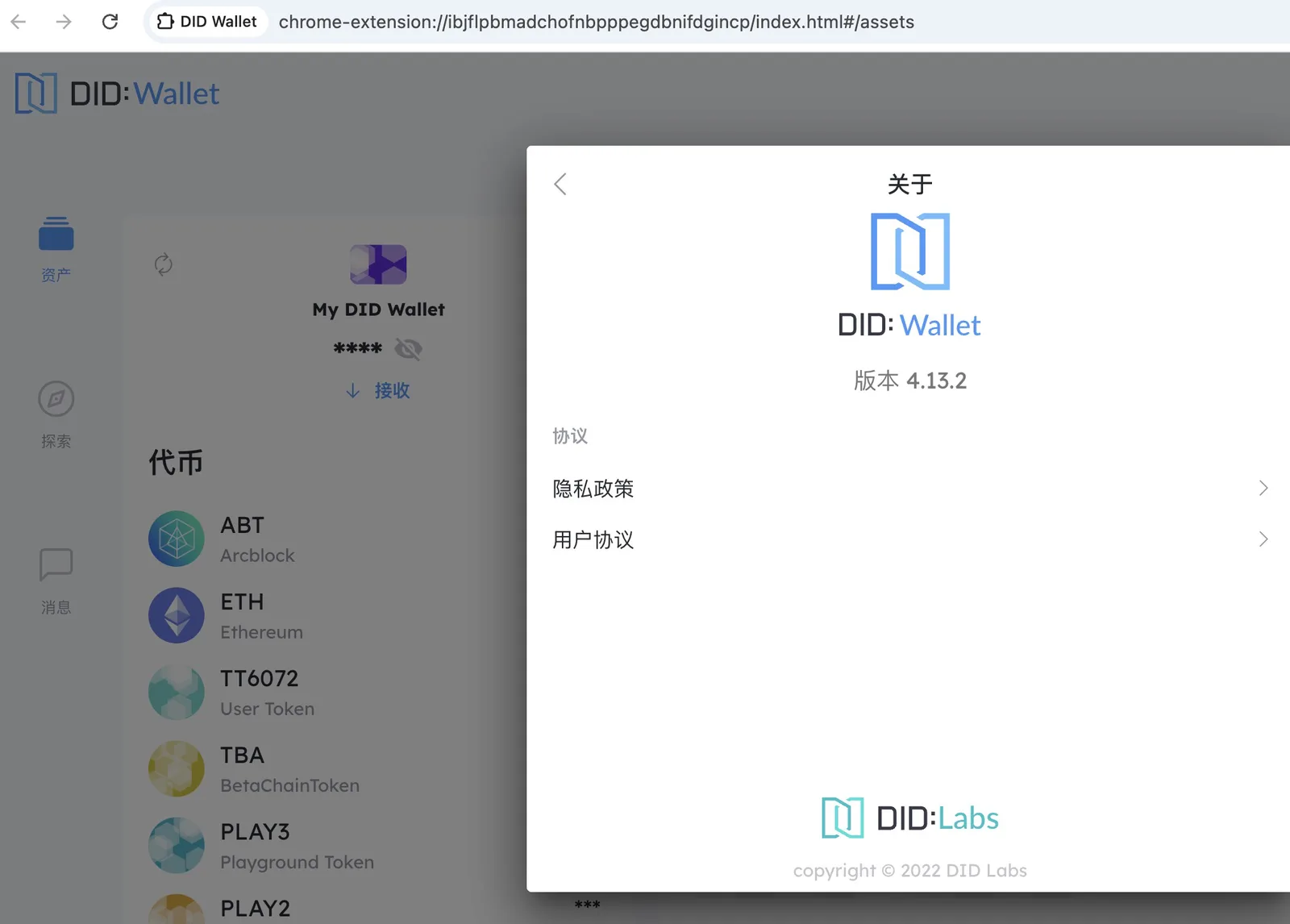Open the 消息 messages chat icon
Viewport: 1290px width, 924px height.
pos(56,564)
